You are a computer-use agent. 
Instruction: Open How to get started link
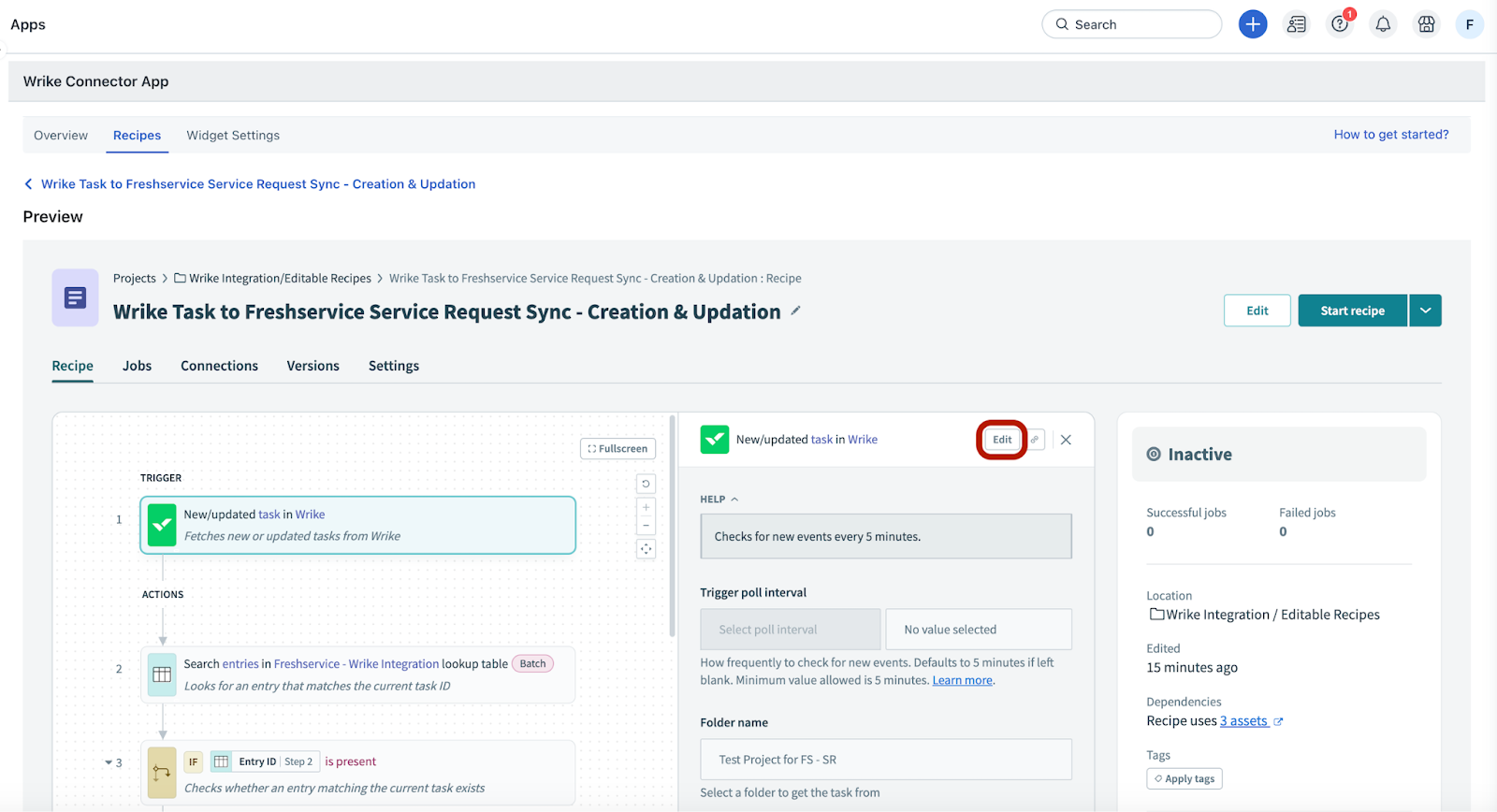click(x=1391, y=135)
